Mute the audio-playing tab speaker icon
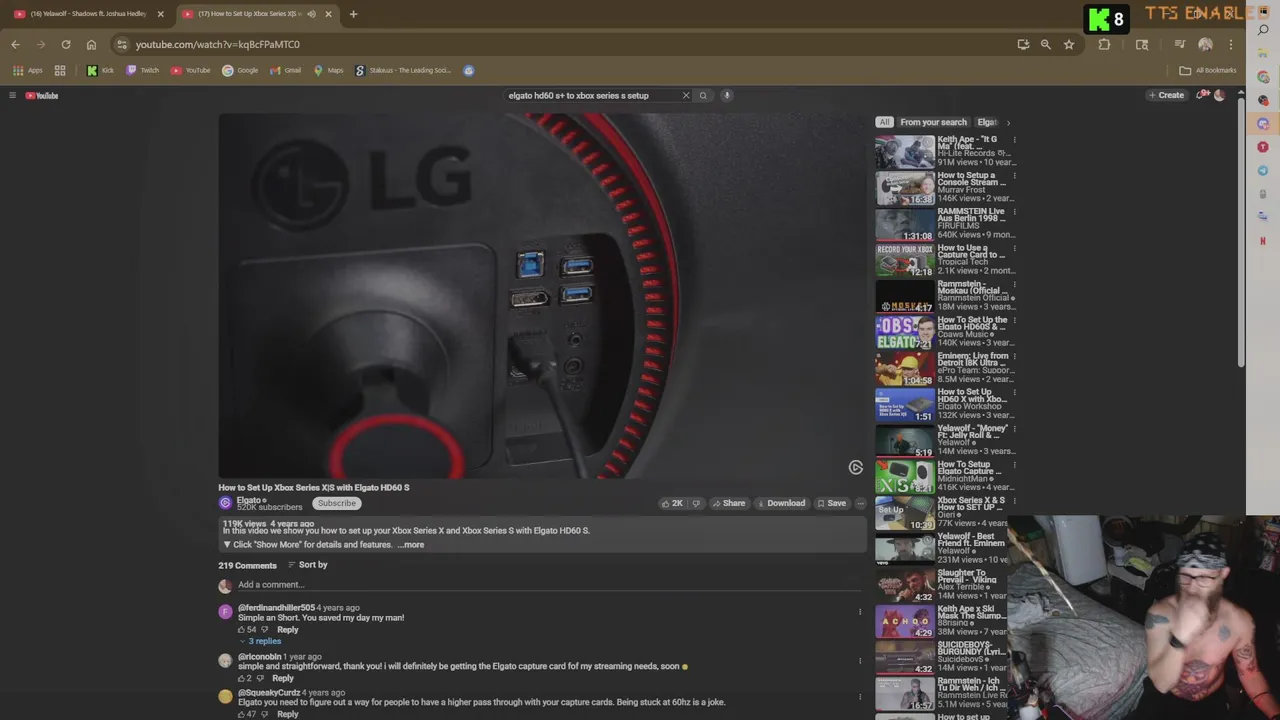Viewport: 1280px width, 720px height. pos(311,14)
